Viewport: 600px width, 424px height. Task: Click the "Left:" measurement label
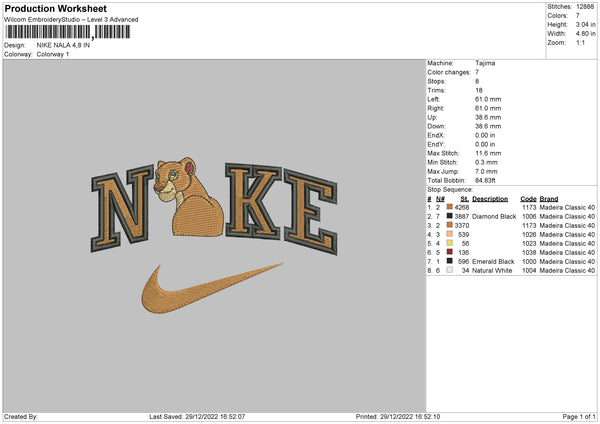coord(435,99)
